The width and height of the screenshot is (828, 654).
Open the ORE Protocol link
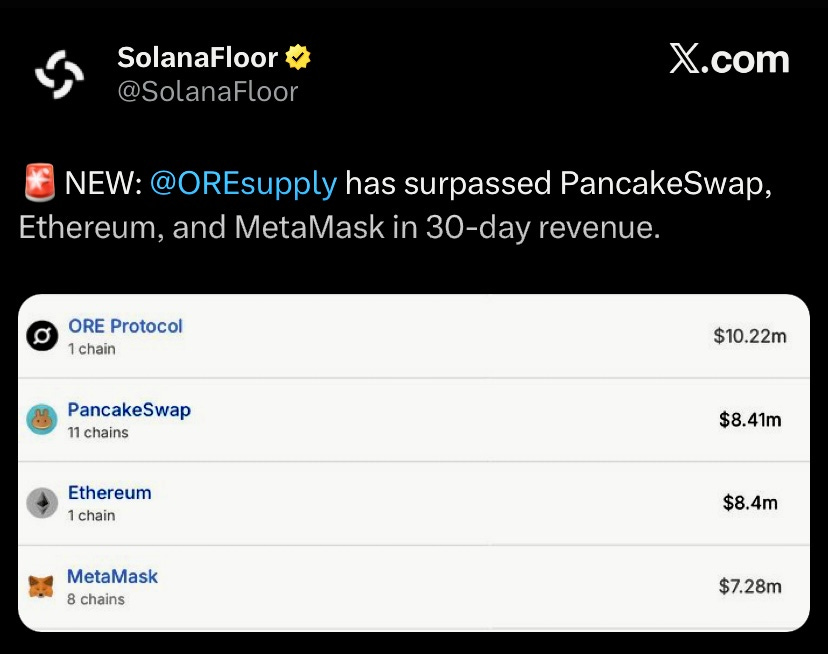click(125, 326)
